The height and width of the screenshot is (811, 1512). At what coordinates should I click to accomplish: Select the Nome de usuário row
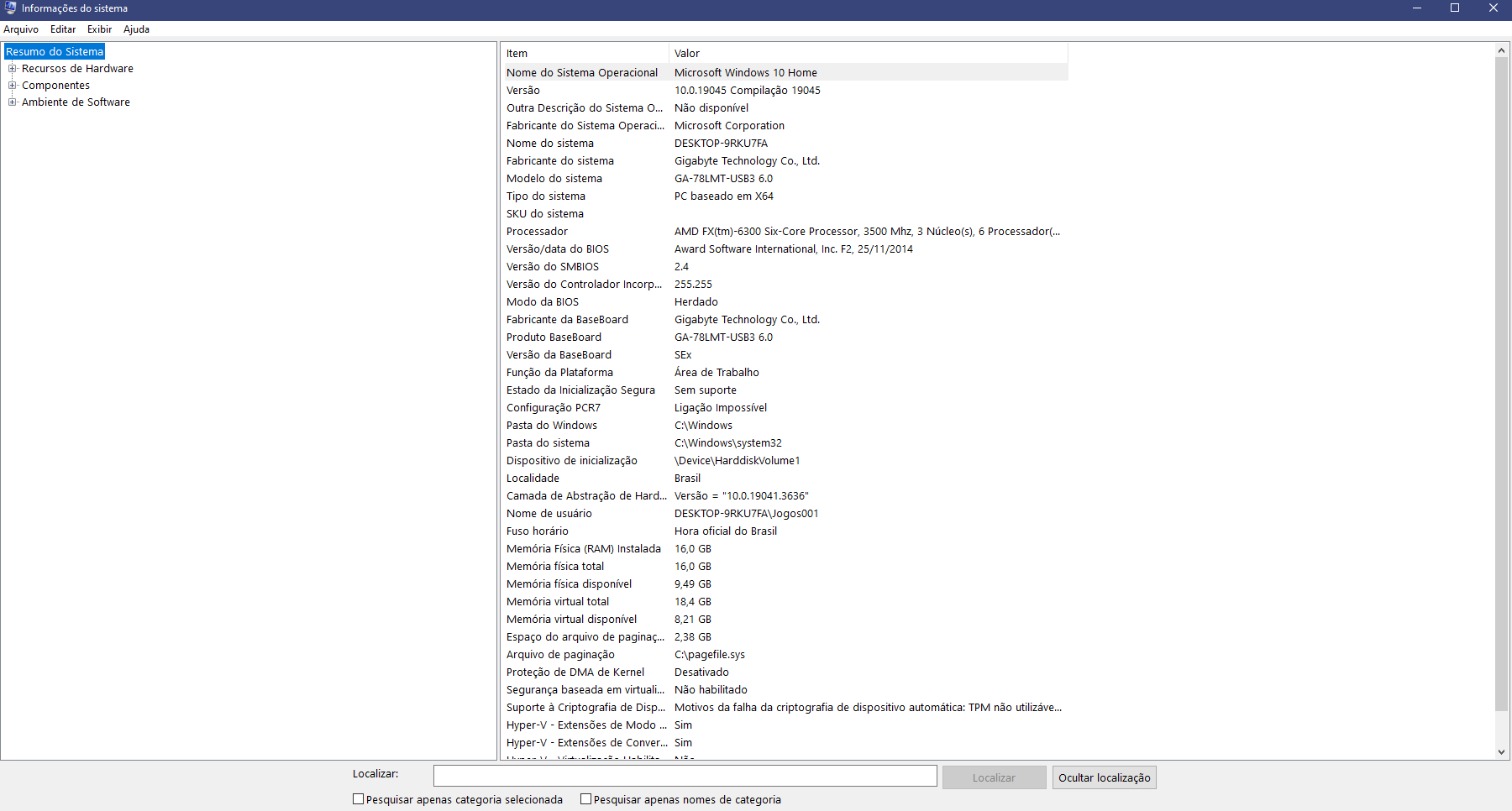pyautogui.click(x=785, y=514)
